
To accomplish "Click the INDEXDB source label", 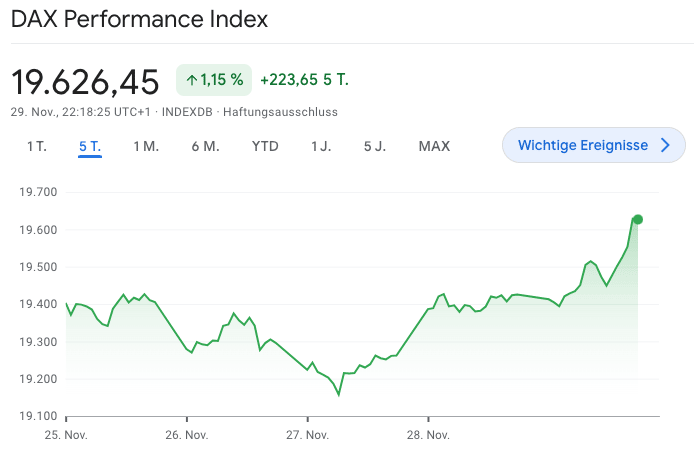I will click(x=188, y=112).
